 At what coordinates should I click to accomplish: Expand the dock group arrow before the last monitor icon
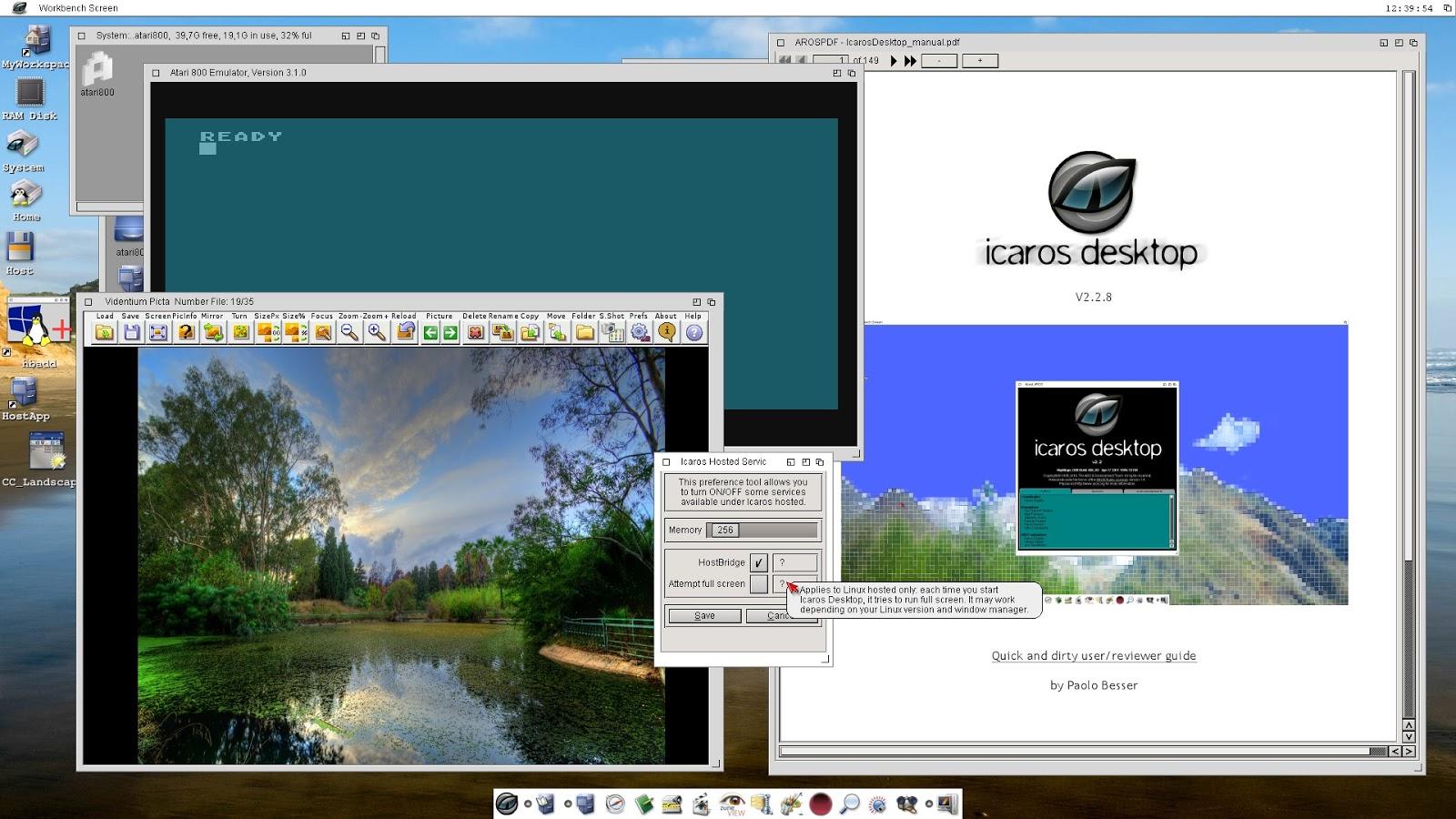(x=929, y=804)
